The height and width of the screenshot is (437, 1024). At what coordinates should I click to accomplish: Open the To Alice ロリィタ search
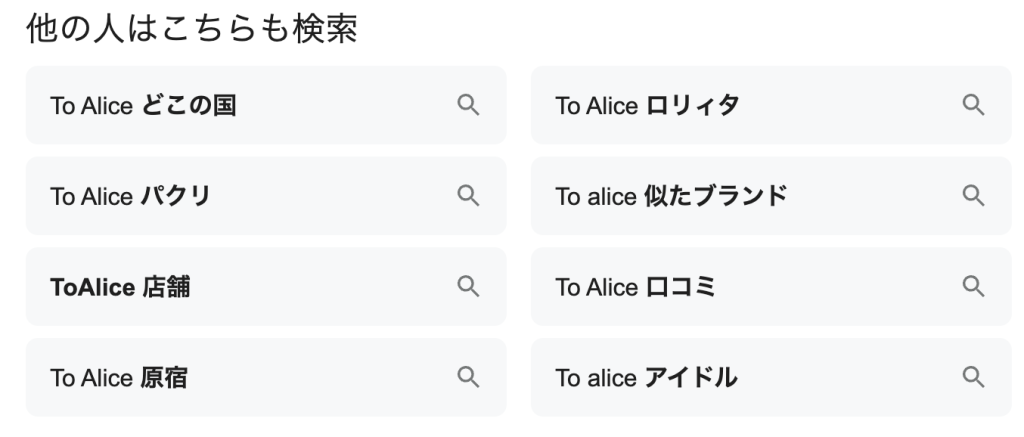(648, 105)
